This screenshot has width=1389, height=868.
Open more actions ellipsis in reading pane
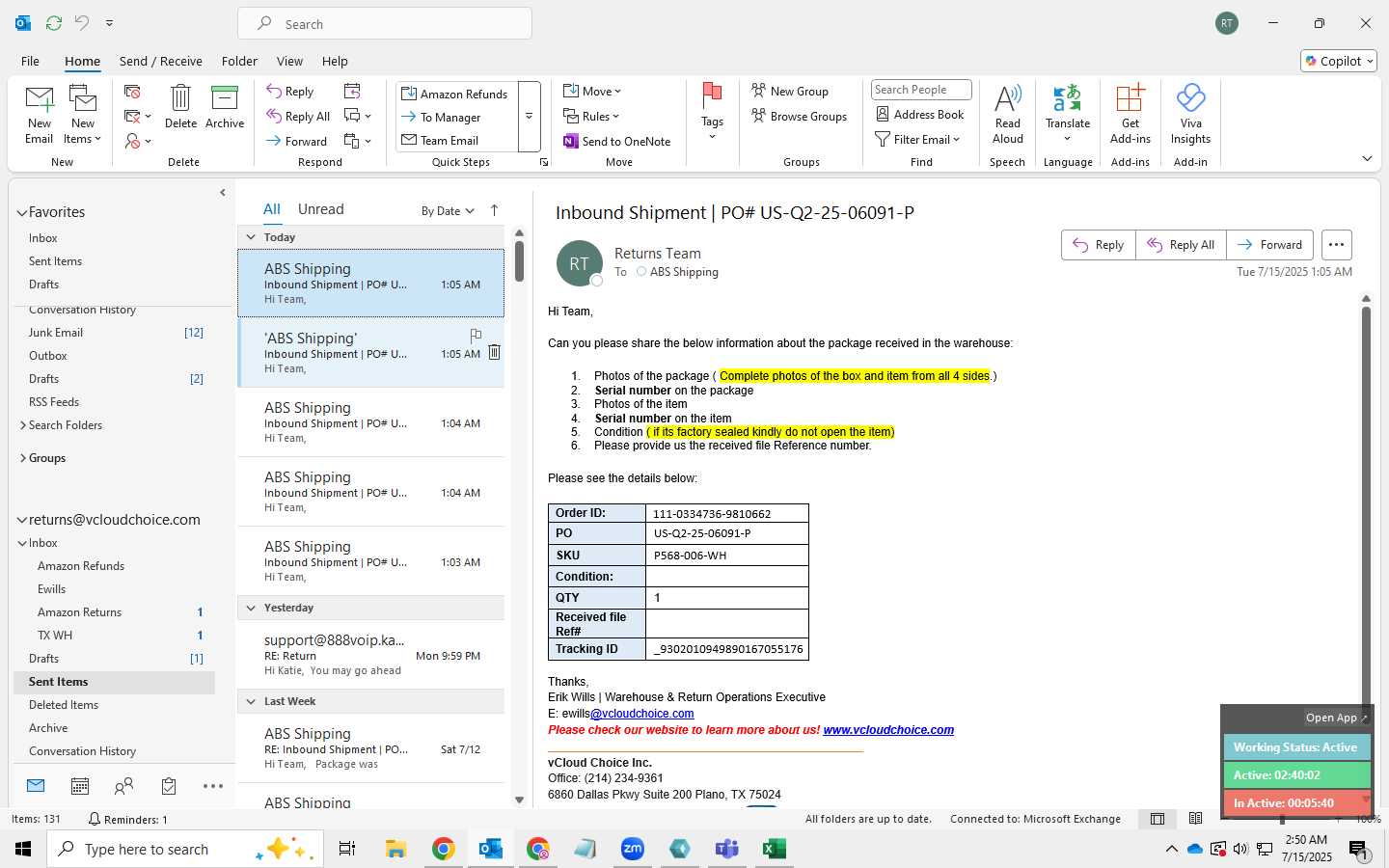pos(1336,245)
